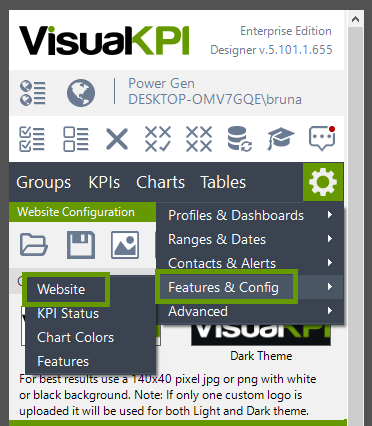Click the single X delete icon

[x=117, y=139]
